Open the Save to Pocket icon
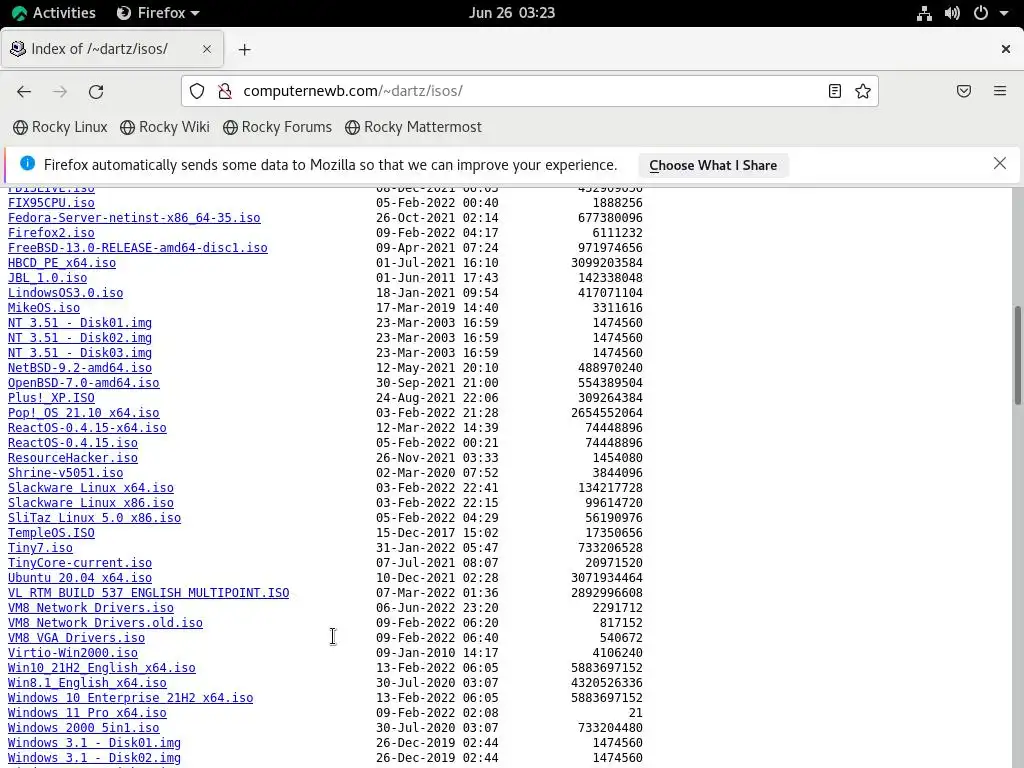The width and height of the screenshot is (1024, 768). coord(964,91)
